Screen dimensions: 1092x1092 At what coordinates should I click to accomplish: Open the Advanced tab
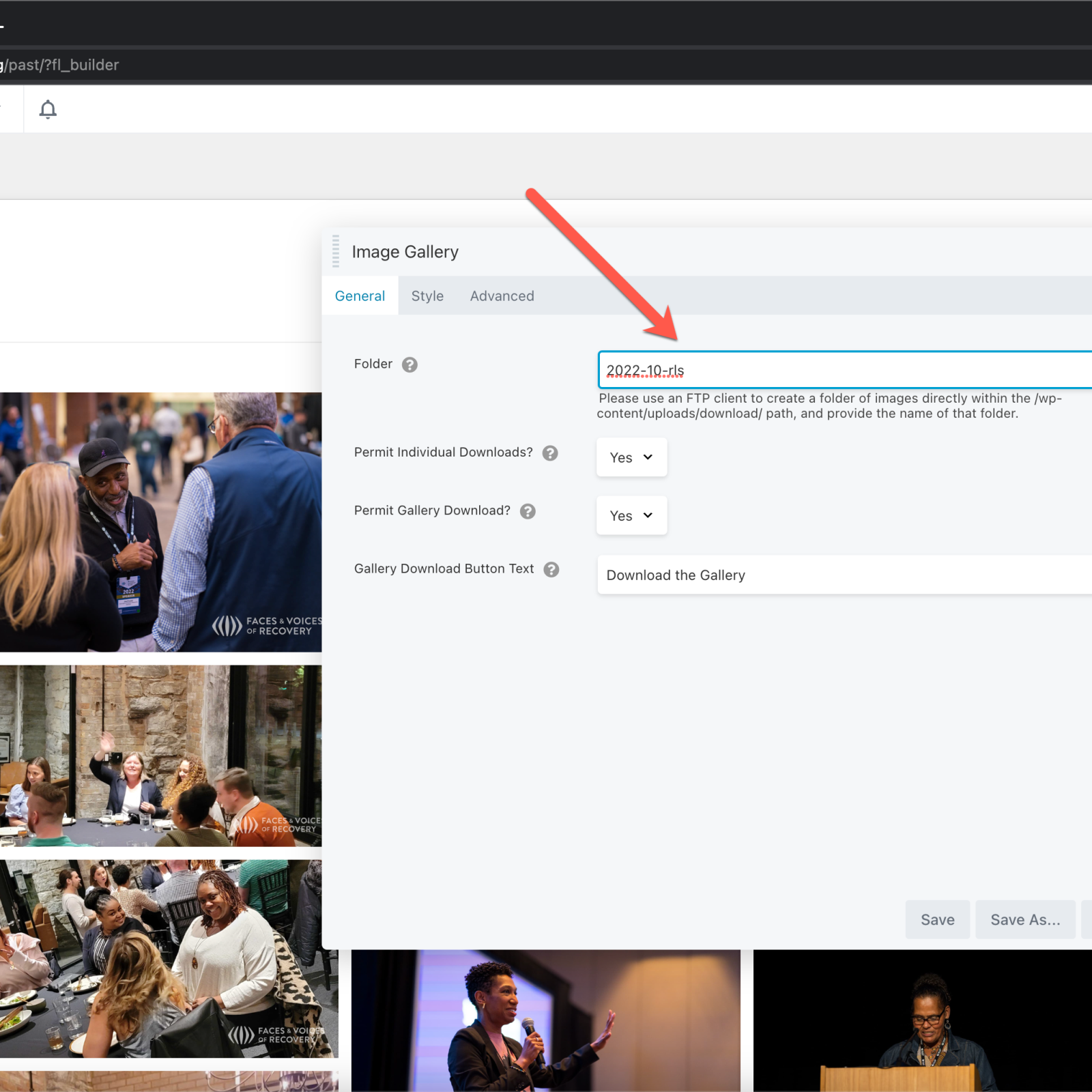point(502,296)
